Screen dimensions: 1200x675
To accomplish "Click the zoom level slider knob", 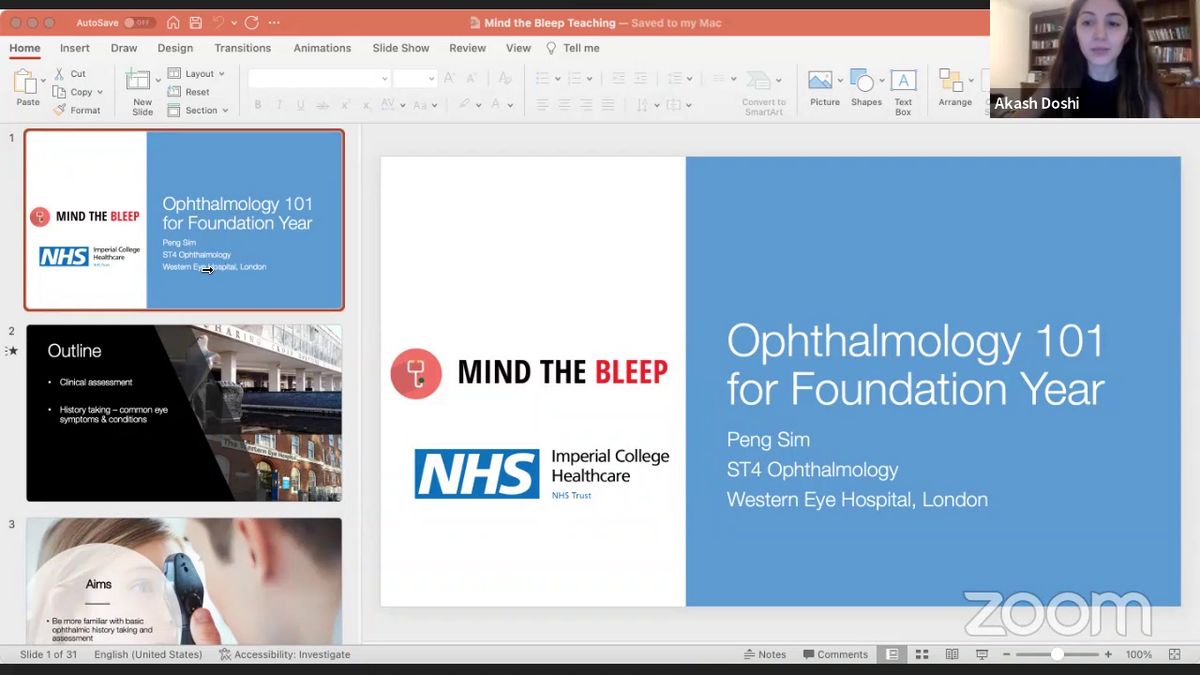I will (1057, 654).
